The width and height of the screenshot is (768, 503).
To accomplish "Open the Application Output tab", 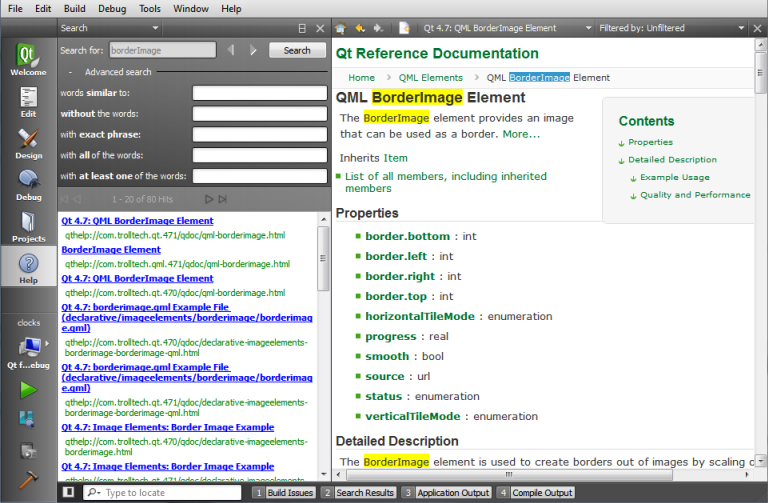I will 452,493.
